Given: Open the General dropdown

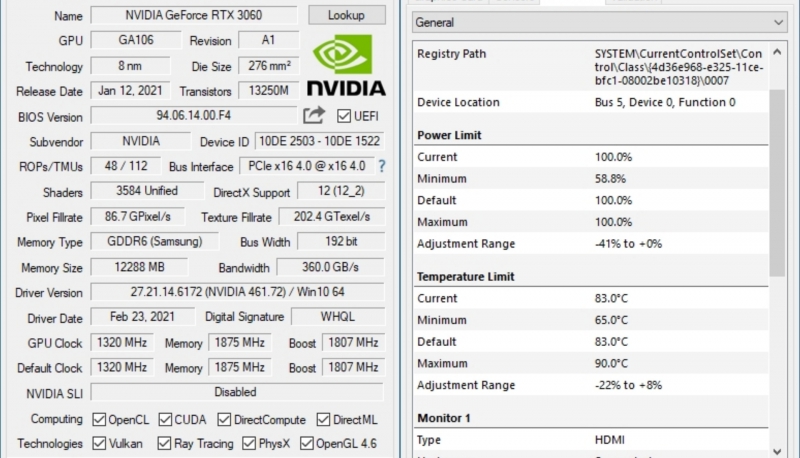Looking at the screenshot, I should coord(598,22).
